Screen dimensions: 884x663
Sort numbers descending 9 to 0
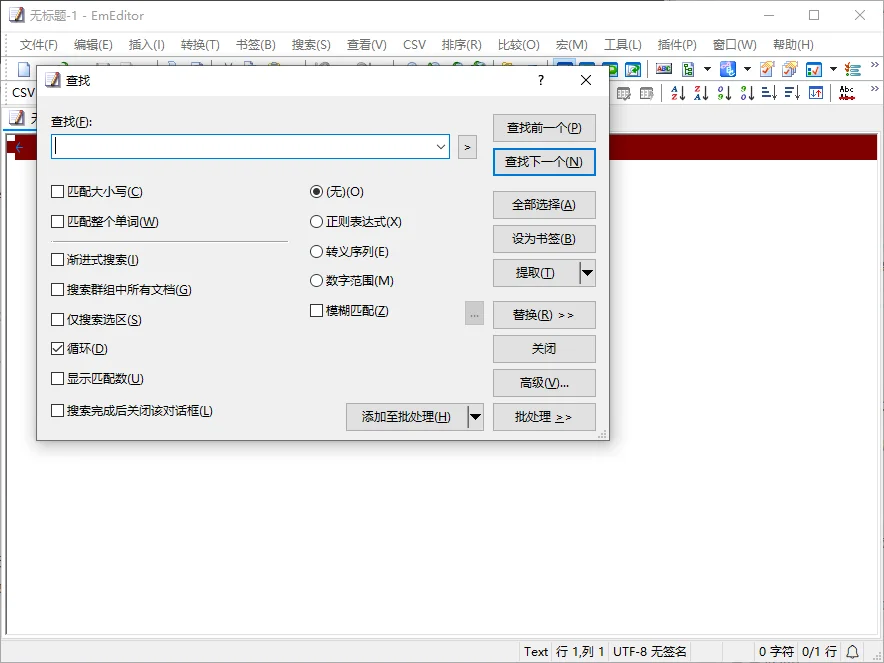tap(748, 93)
